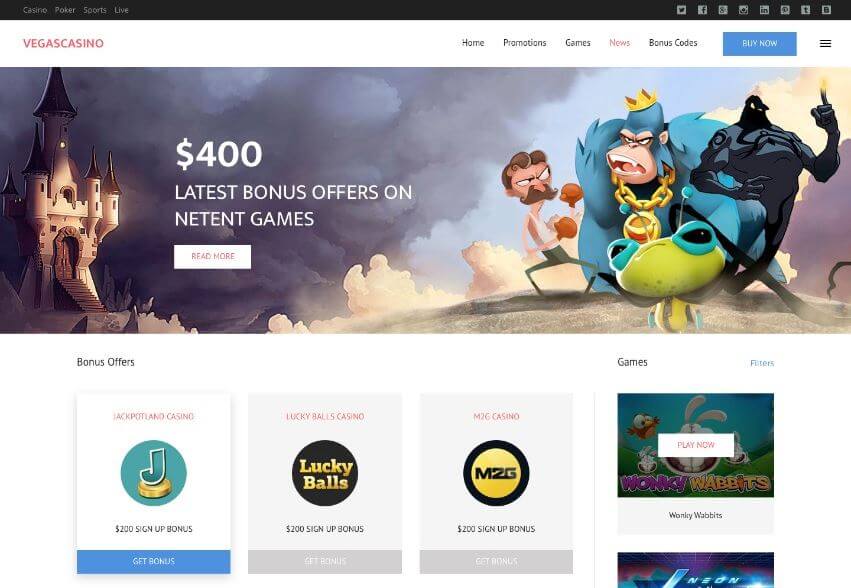This screenshot has width=851, height=588.
Task: Click the Lucky Balls casino logo
Action: point(325,473)
